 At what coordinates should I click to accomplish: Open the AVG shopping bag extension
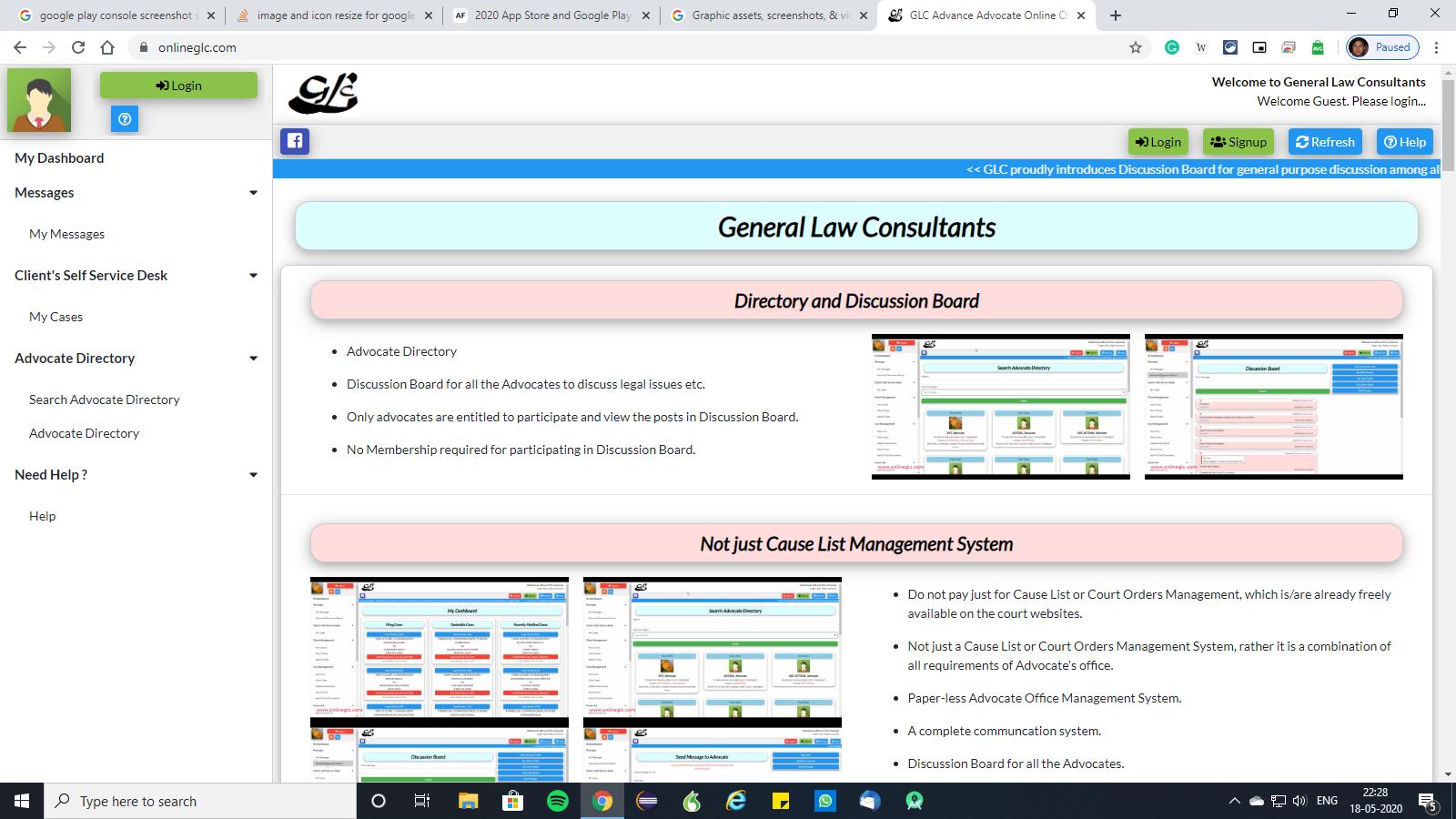1318,47
